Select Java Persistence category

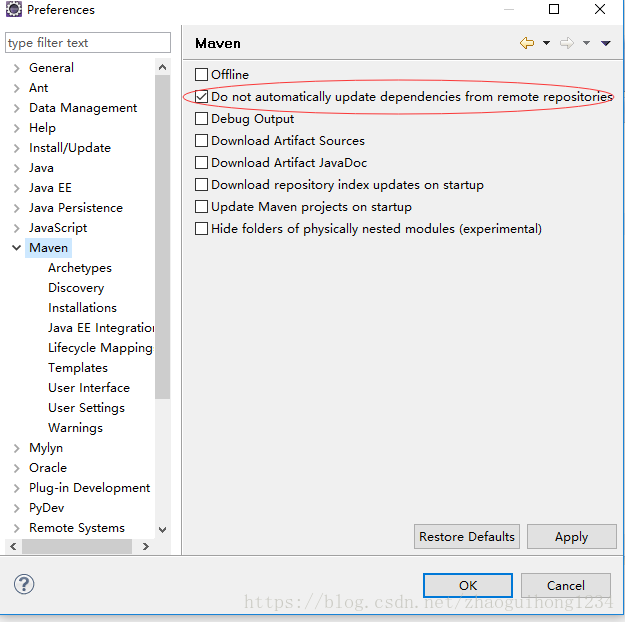[76, 208]
